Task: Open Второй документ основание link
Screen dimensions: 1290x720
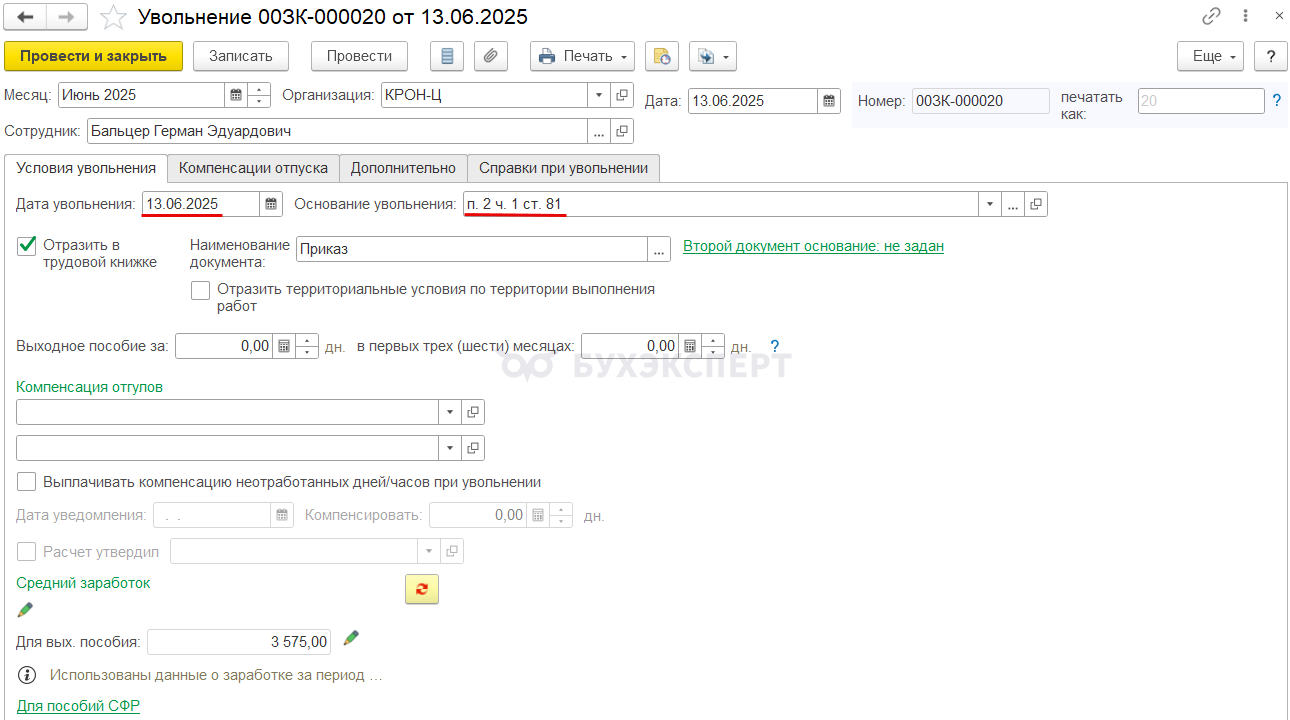Action: pyautogui.click(x=813, y=246)
